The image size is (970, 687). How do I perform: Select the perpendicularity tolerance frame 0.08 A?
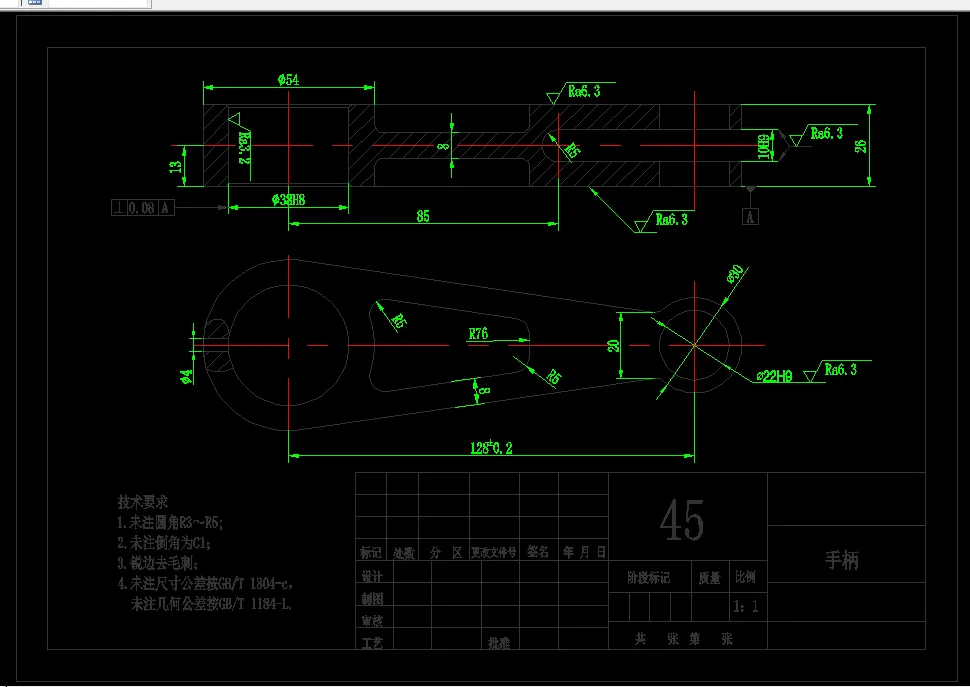142,207
